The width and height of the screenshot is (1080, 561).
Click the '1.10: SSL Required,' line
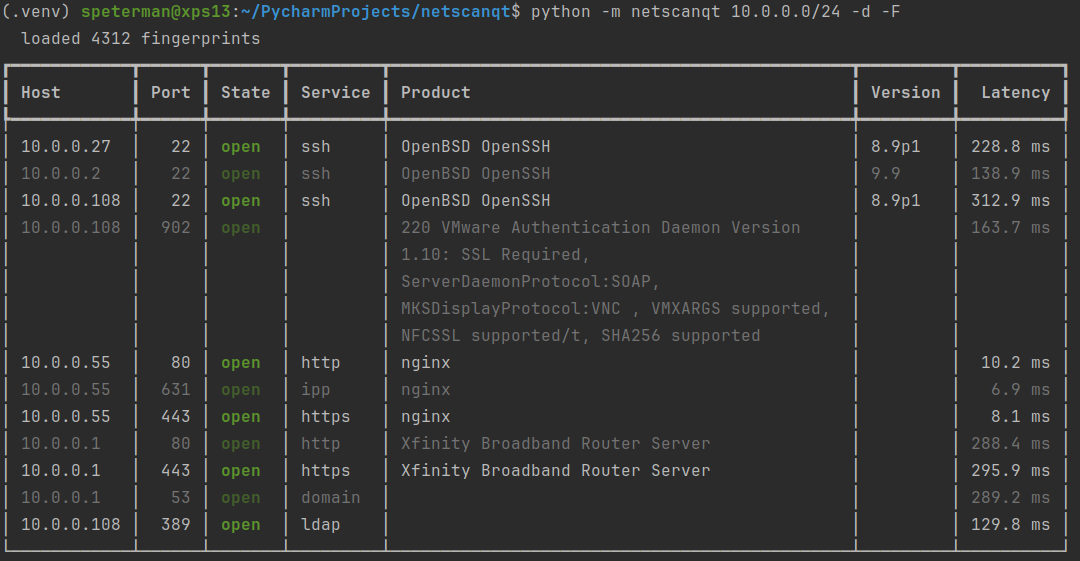495,254
